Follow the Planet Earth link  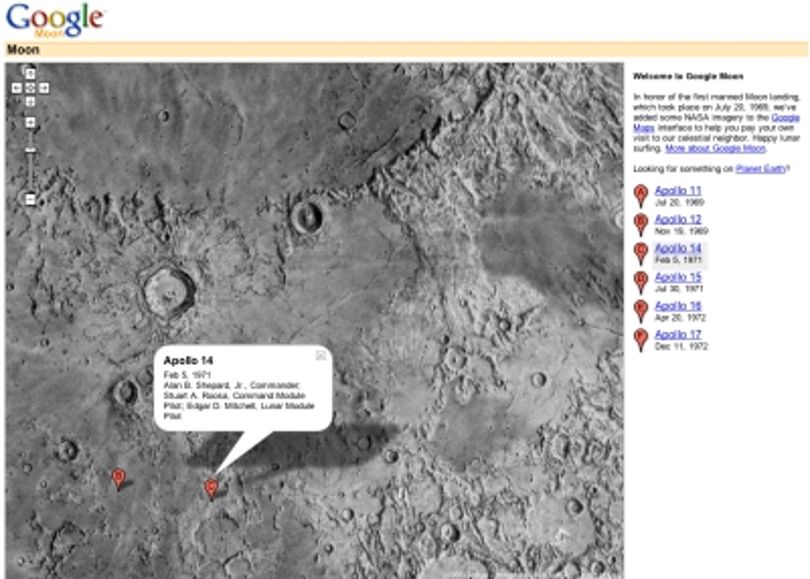click(x=760, y=169)
